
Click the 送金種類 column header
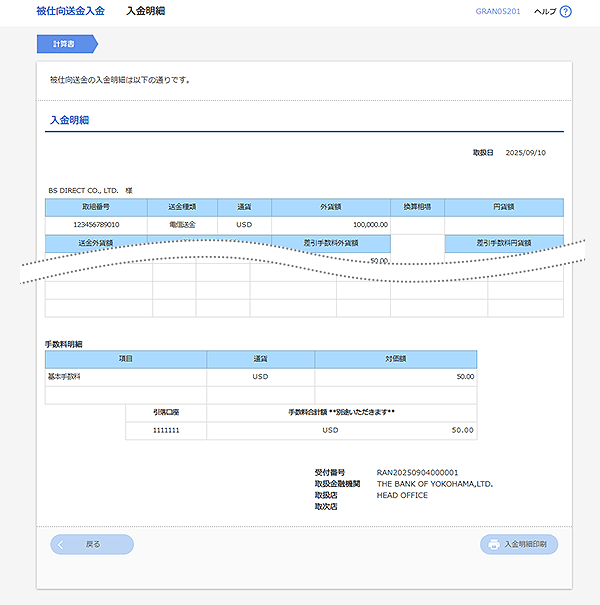point(182,207)
